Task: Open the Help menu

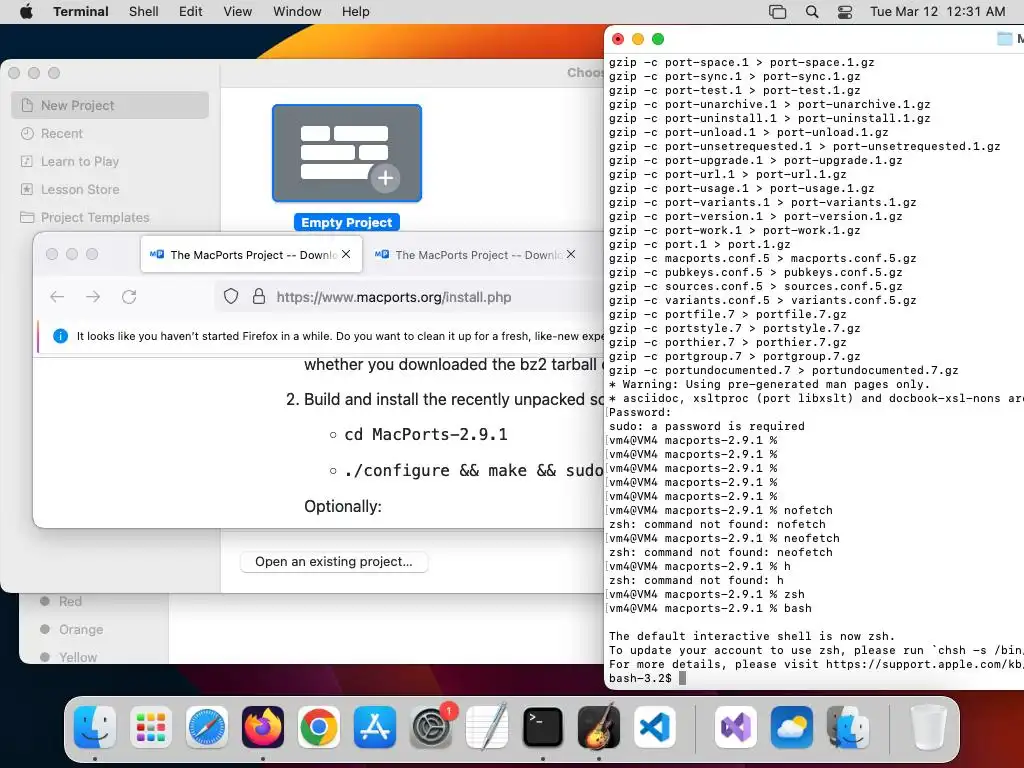Action: pyautogui.click(x=355, y=12)
